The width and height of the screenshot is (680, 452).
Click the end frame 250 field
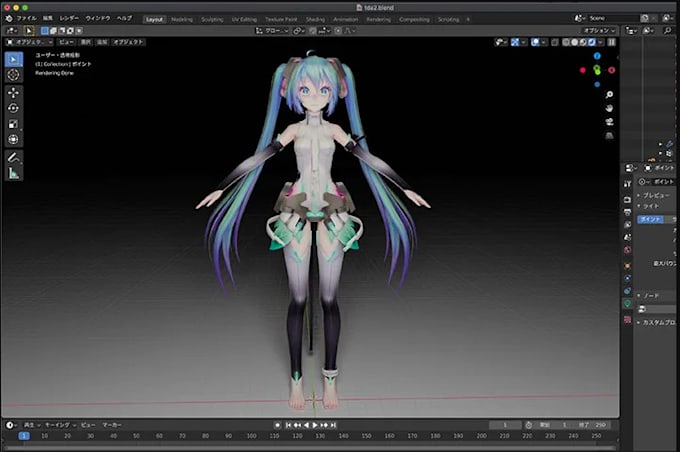[x=596, y=425]
